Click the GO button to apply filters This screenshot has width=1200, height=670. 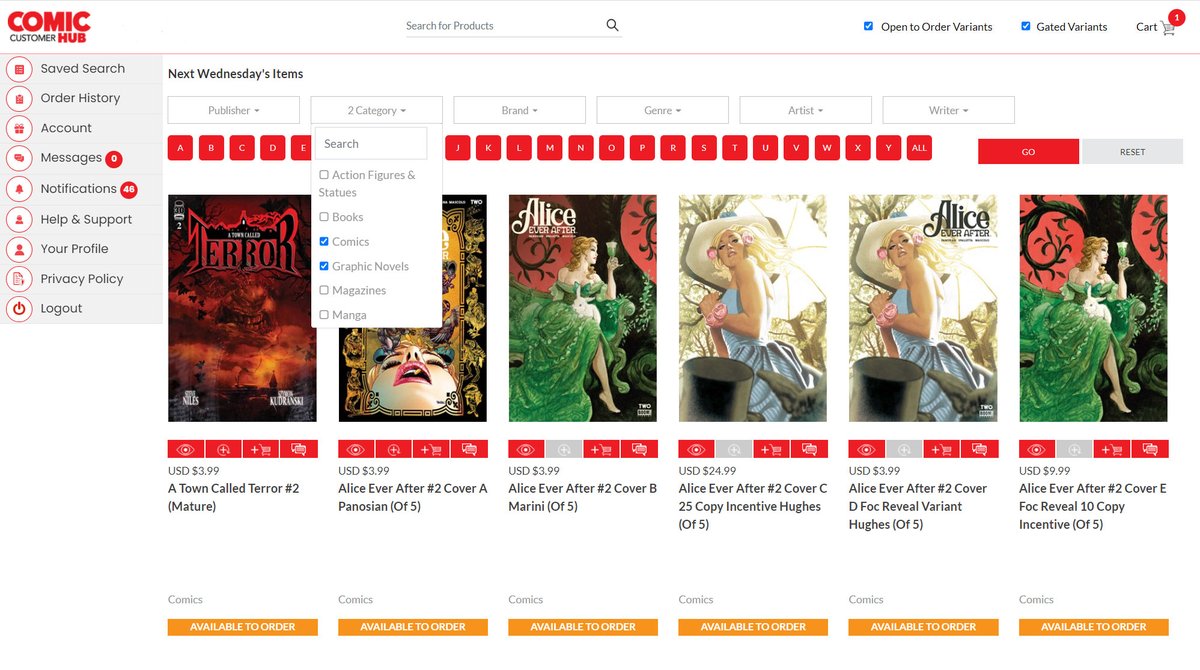pyautogui.click(x=1028, y=151)
